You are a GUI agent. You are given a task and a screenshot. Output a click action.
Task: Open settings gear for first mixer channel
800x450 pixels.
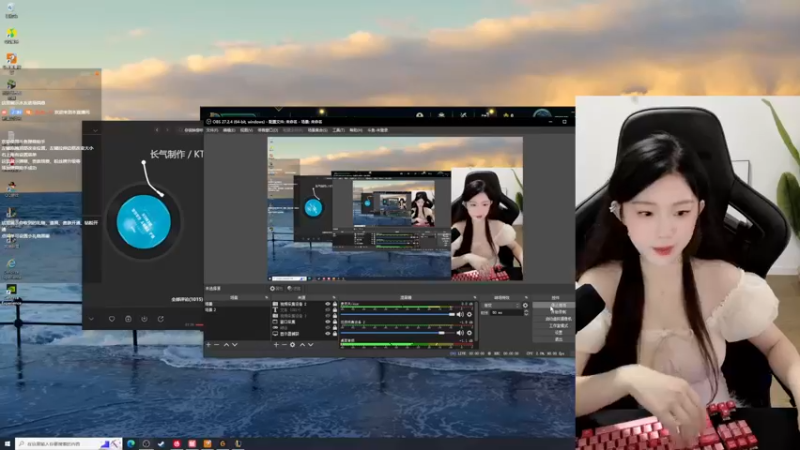[x=469, y=314]
